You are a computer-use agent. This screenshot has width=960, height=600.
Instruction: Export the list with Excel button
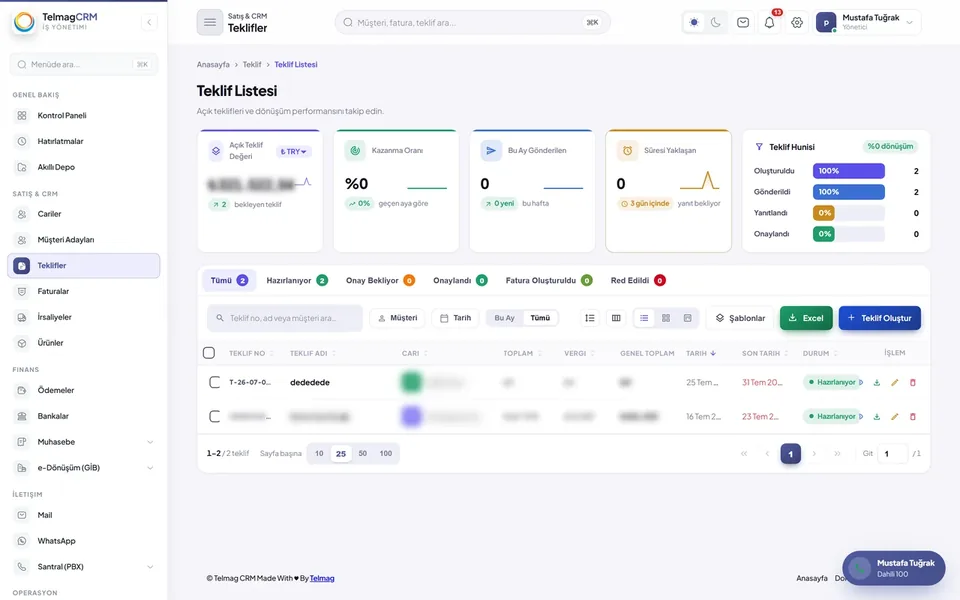806,318
